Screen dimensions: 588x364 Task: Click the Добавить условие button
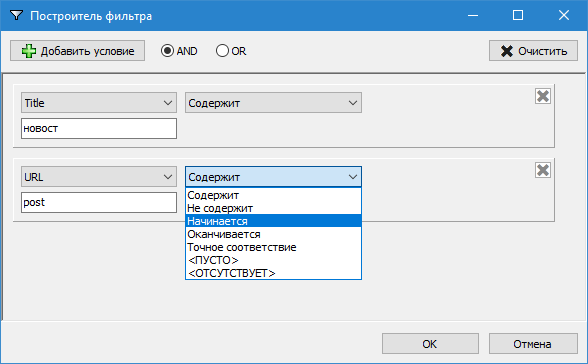click(77, 51)
